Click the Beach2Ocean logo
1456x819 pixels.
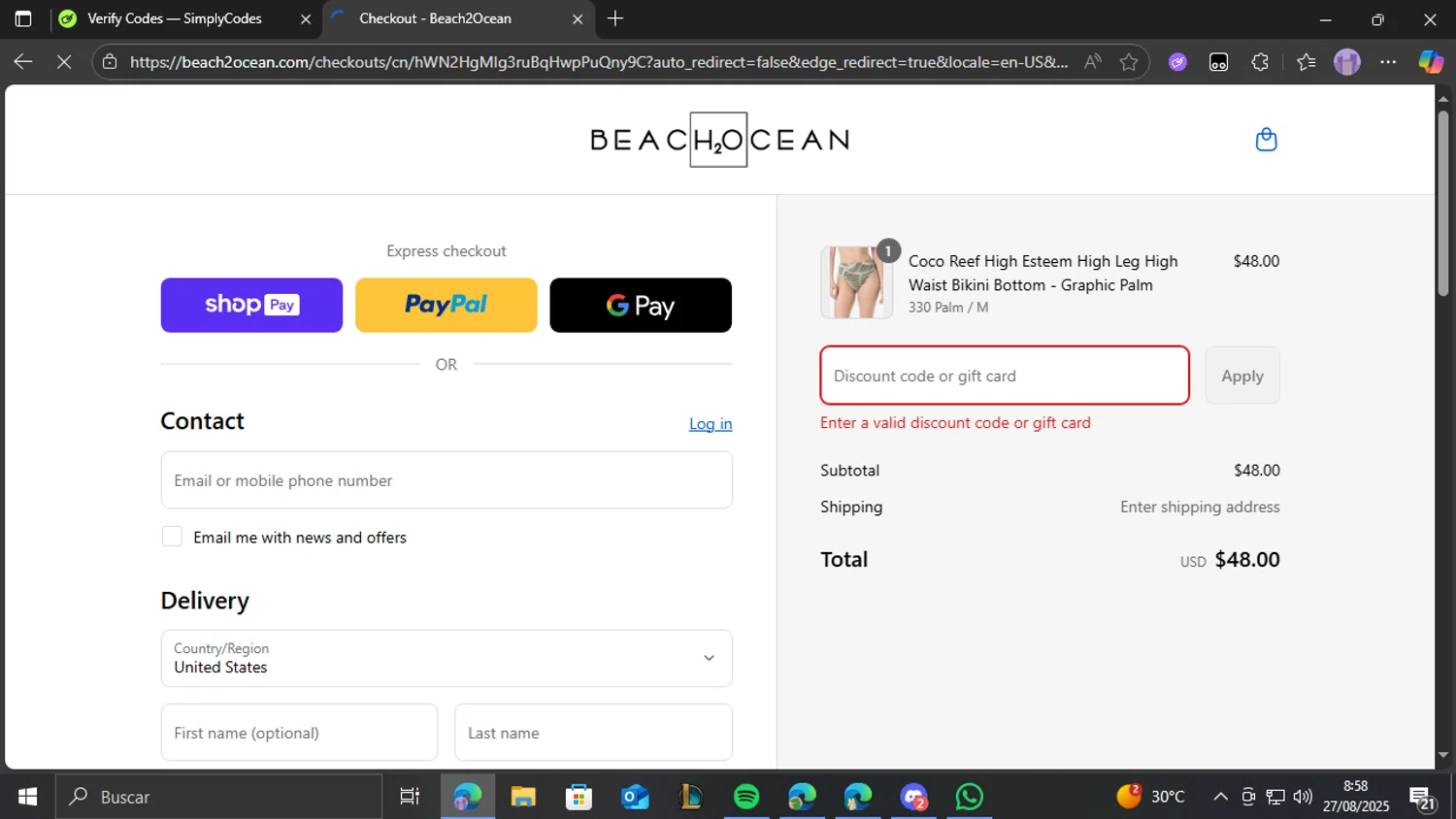click(x=719, y=140)
